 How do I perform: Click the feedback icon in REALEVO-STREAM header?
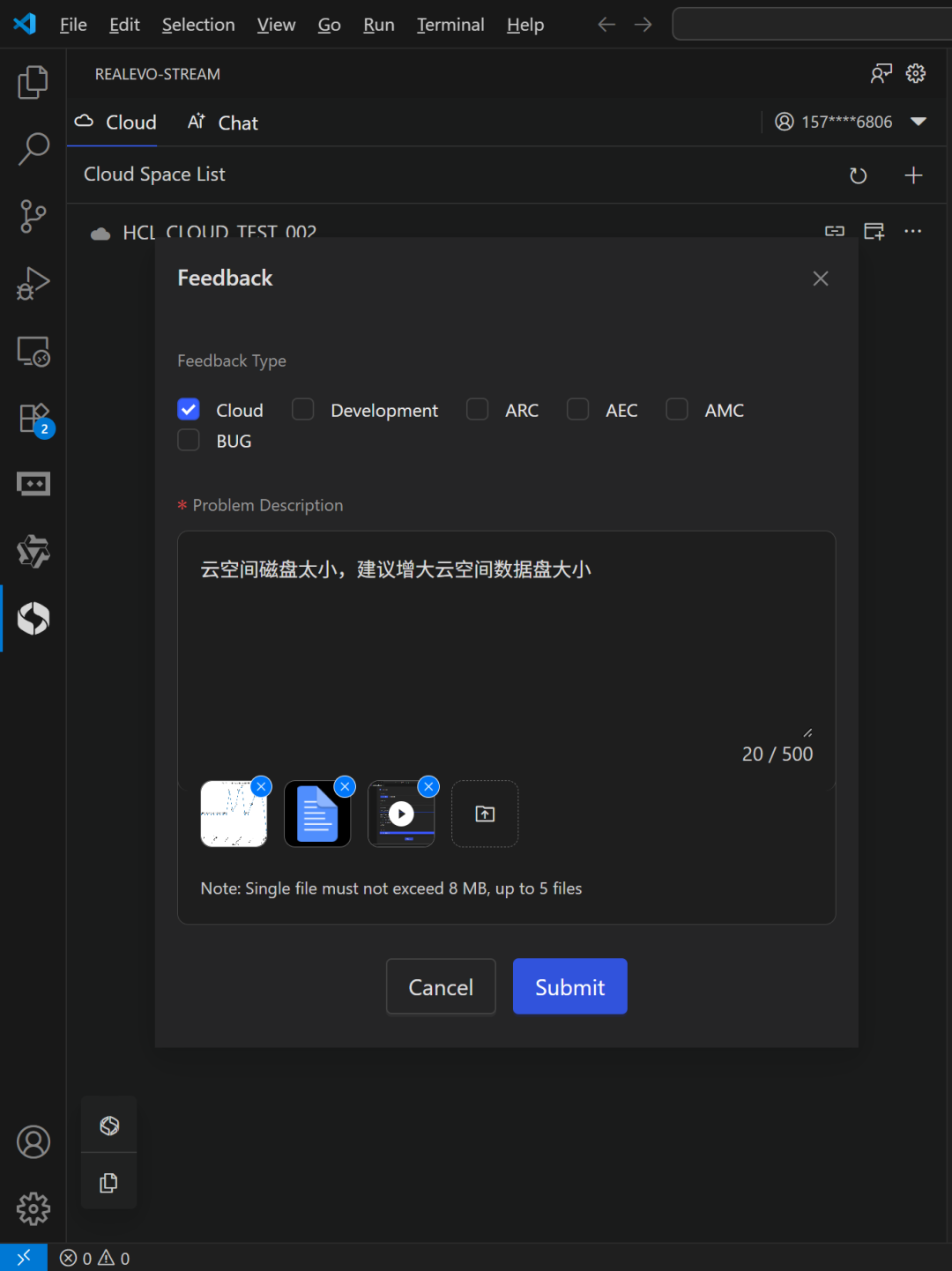881,73
